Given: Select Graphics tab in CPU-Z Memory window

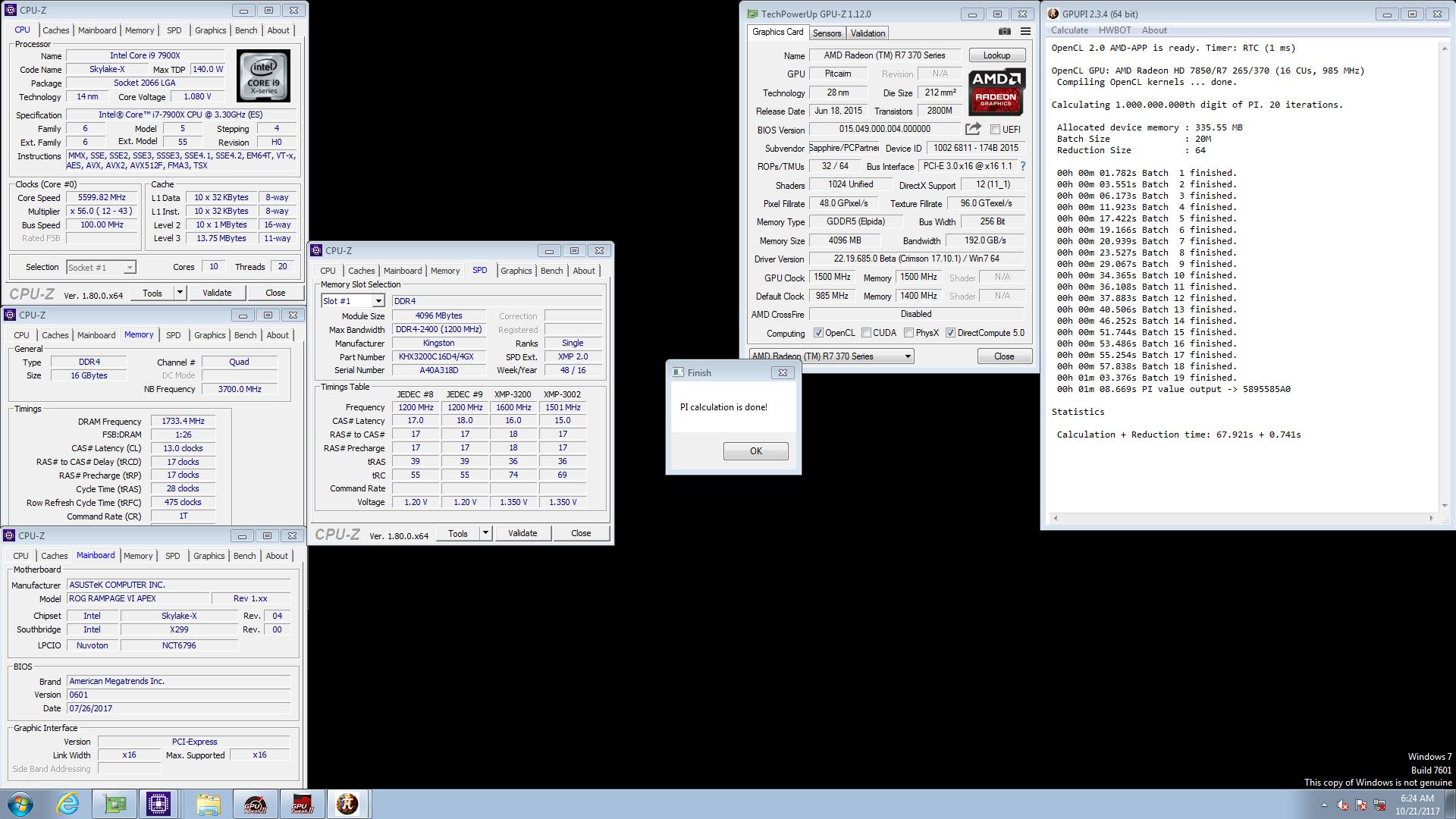Looking at the screenshot, I should point(210,335).
